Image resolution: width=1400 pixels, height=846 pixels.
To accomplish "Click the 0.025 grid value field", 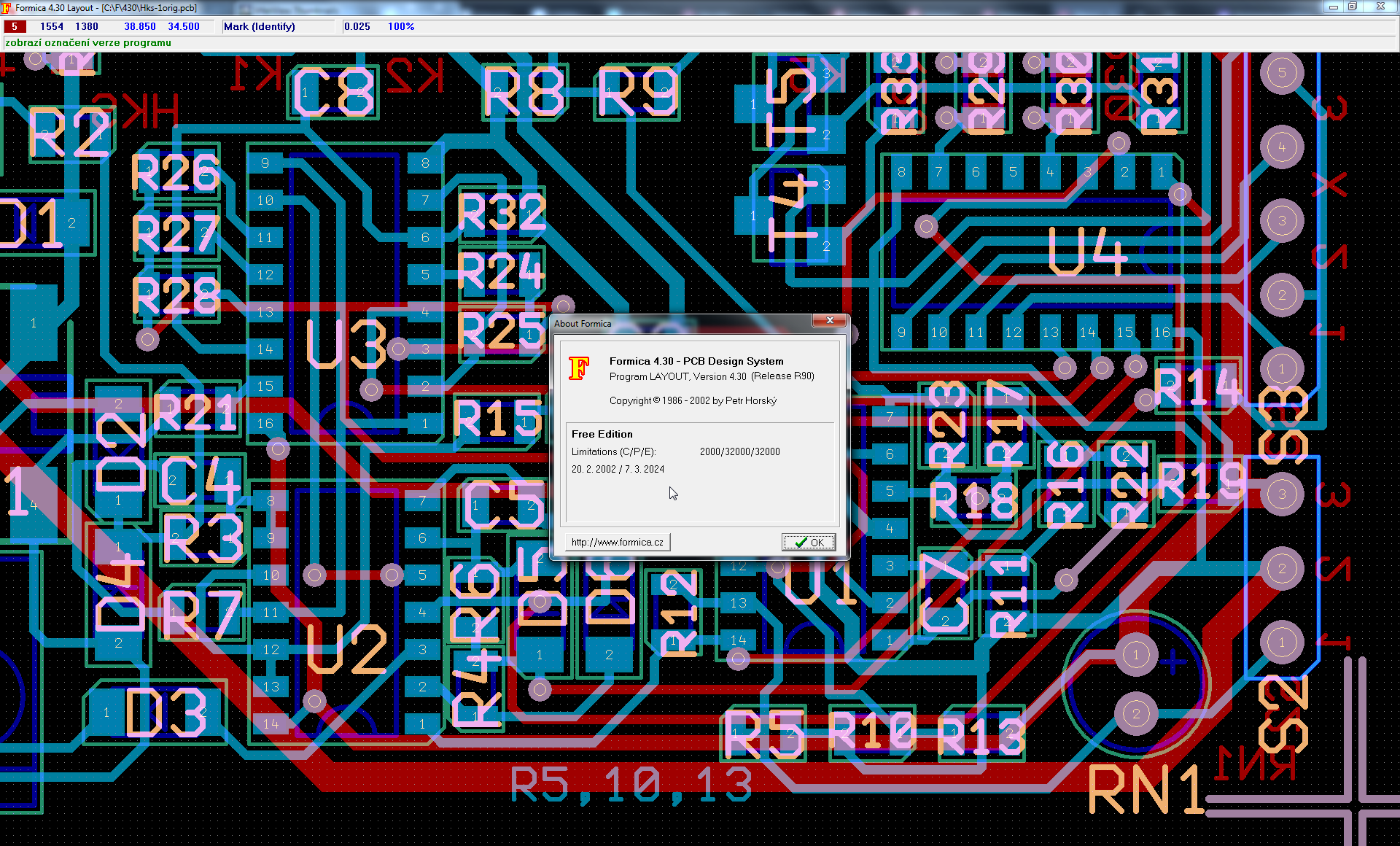I will click(357, 26).
